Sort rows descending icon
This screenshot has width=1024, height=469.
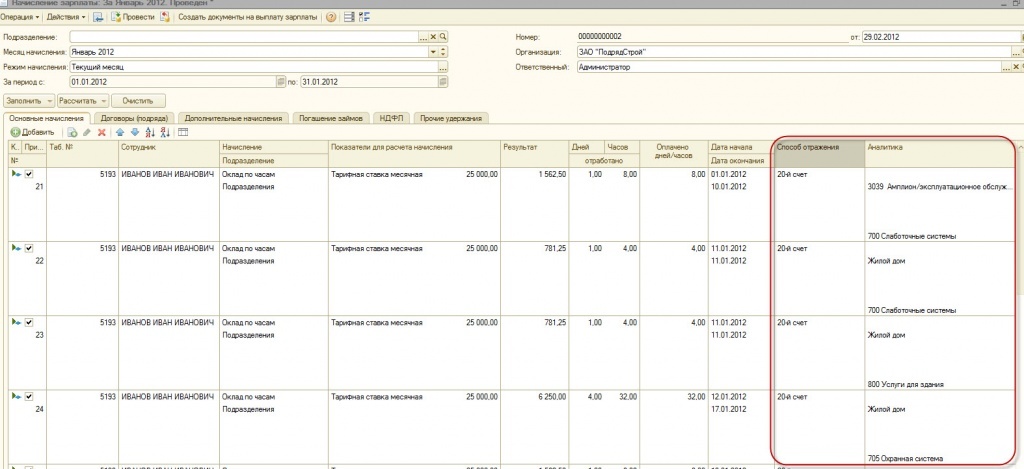(x=165, y=133)
